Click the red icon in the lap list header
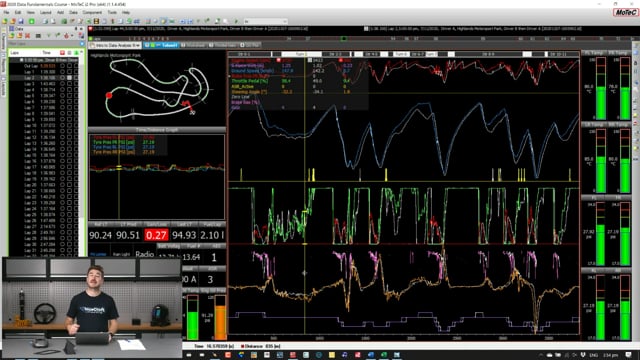This screenshot has height=360, width=640. 62,53
